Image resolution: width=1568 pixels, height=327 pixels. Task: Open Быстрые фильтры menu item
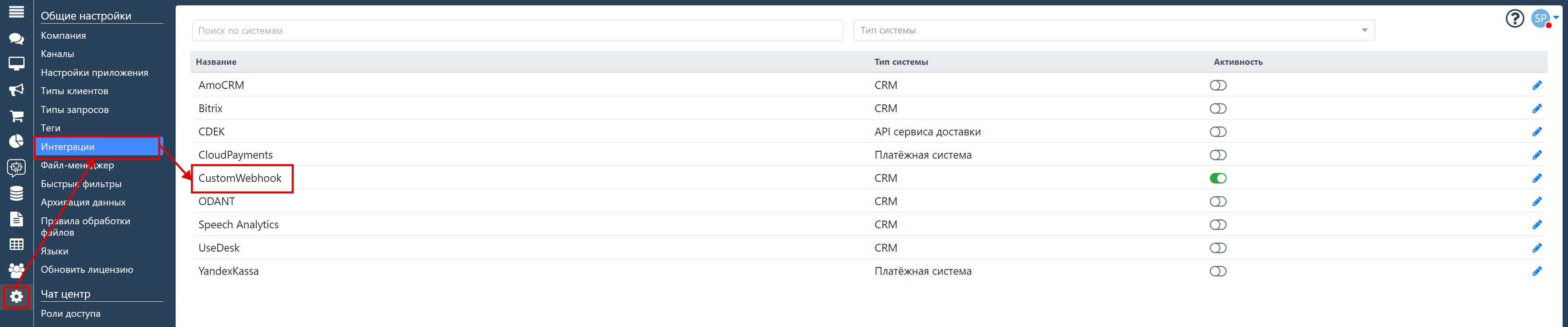click(x=81, y=183)
